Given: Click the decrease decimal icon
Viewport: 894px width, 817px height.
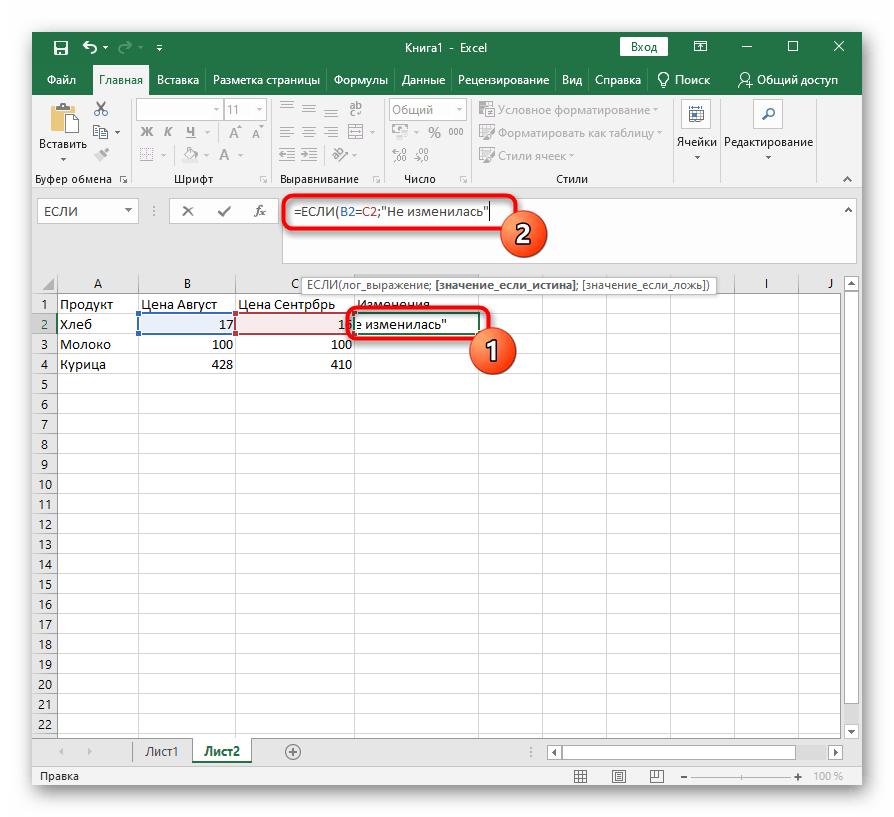Looking at the screenshot, I should [x=422, y=155].
